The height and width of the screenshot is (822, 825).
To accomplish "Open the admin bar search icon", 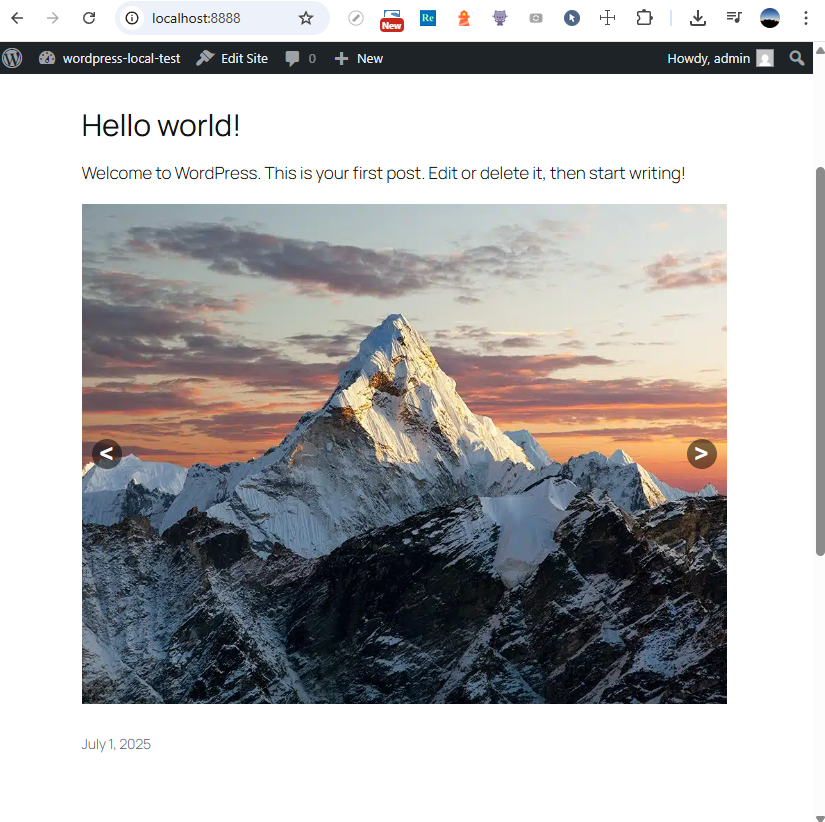I will click(797, 58).
